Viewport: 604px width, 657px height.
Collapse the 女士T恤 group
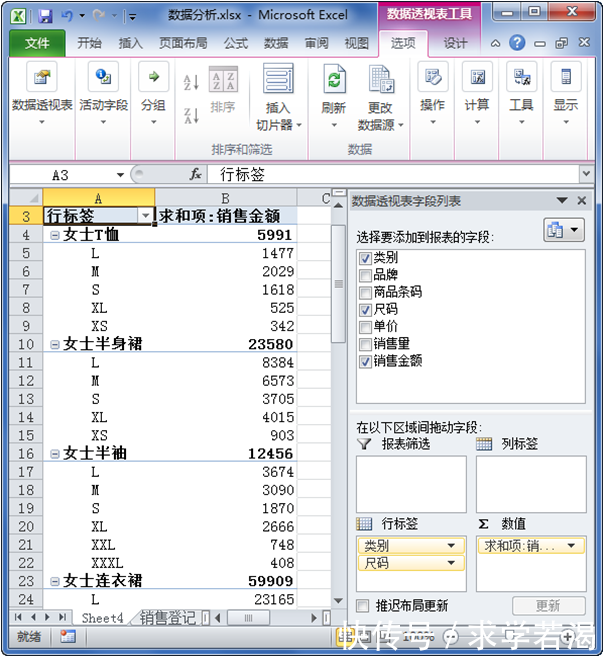pyautogui.click(x=54, y=235)
